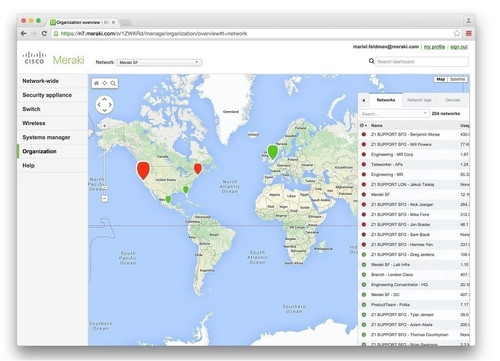Switch to the Network tags tab
This screenshot has height=361, width=500.
click(419, 100)
